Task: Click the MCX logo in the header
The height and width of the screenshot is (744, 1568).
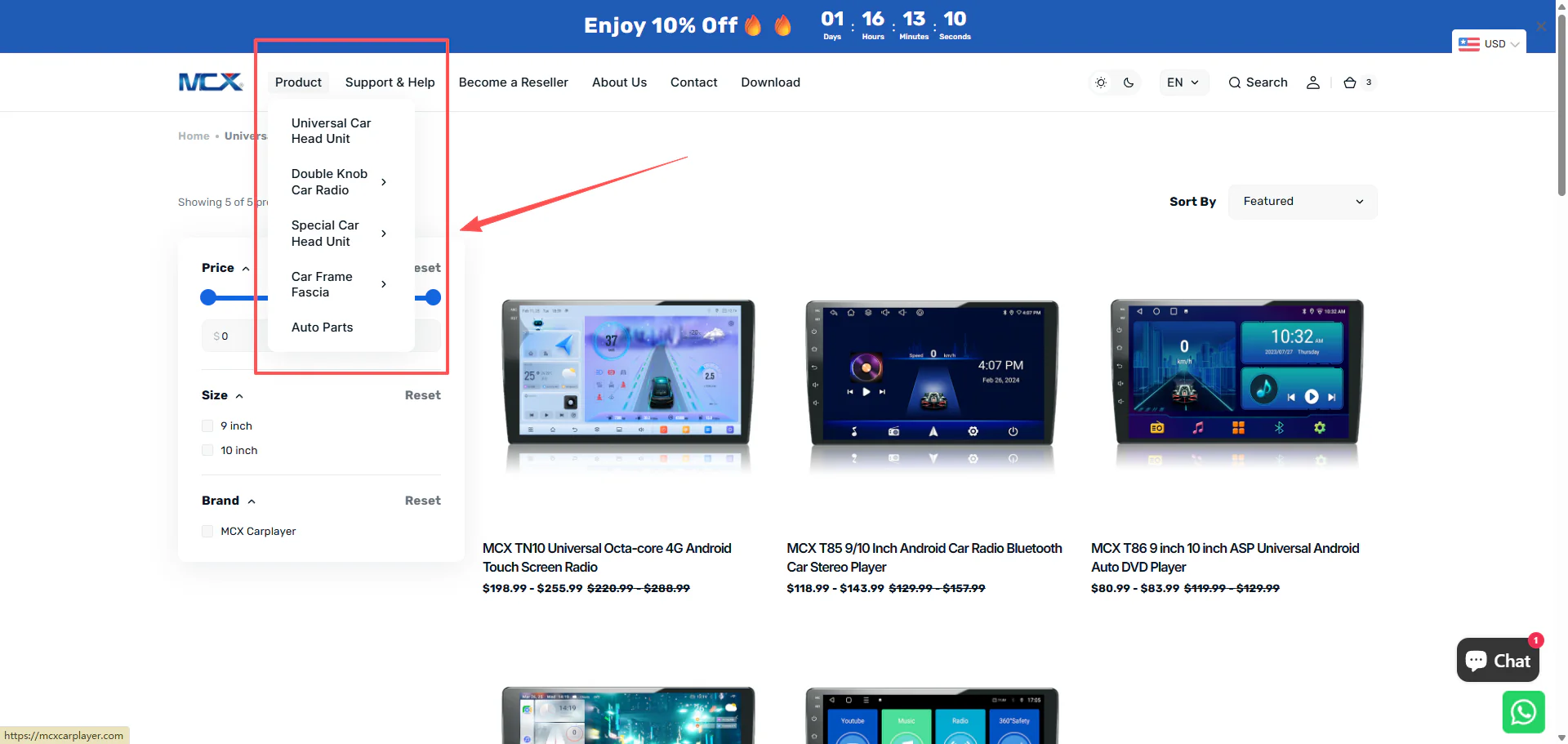Action: 211,82
